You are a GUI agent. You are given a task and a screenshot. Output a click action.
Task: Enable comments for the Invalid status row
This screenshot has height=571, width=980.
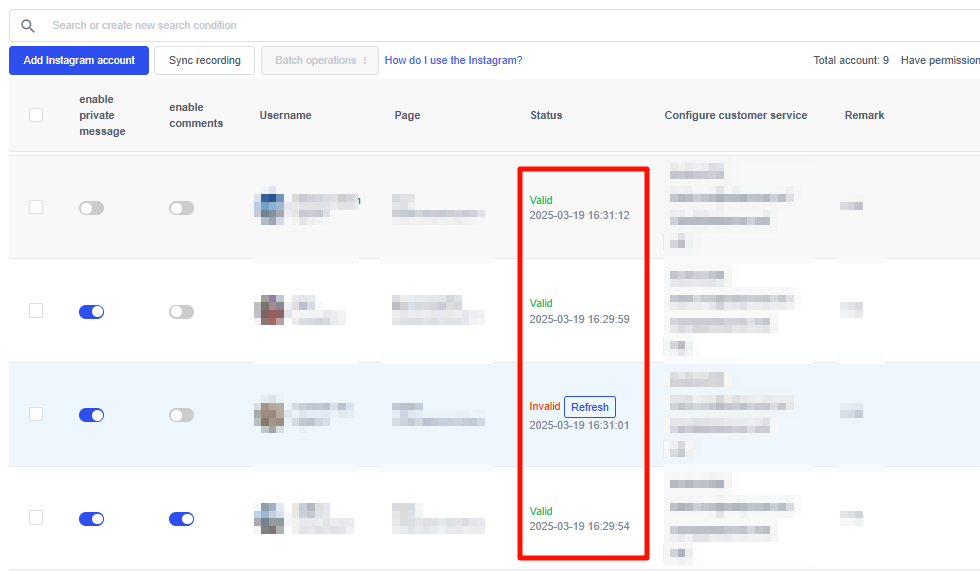[181, 415]
